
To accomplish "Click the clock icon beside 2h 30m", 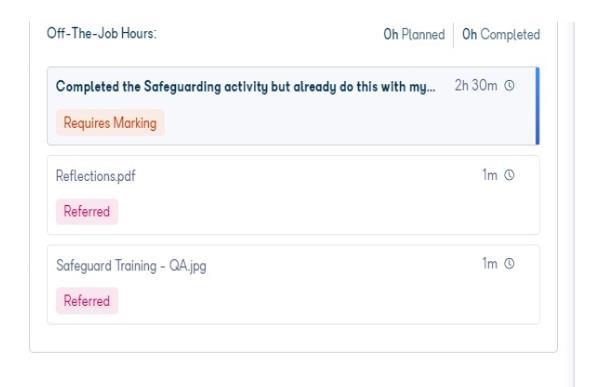I will click(509, 85).
